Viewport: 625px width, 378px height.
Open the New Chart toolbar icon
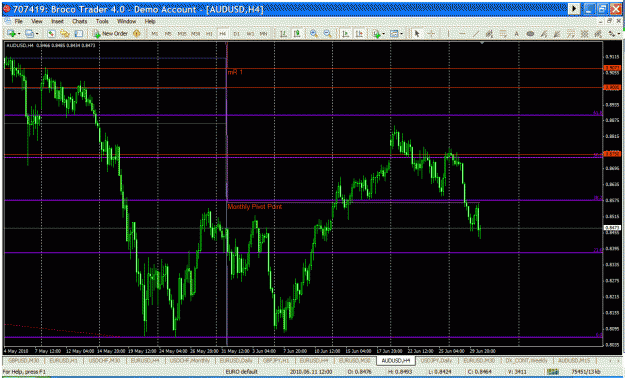(11, 34)
